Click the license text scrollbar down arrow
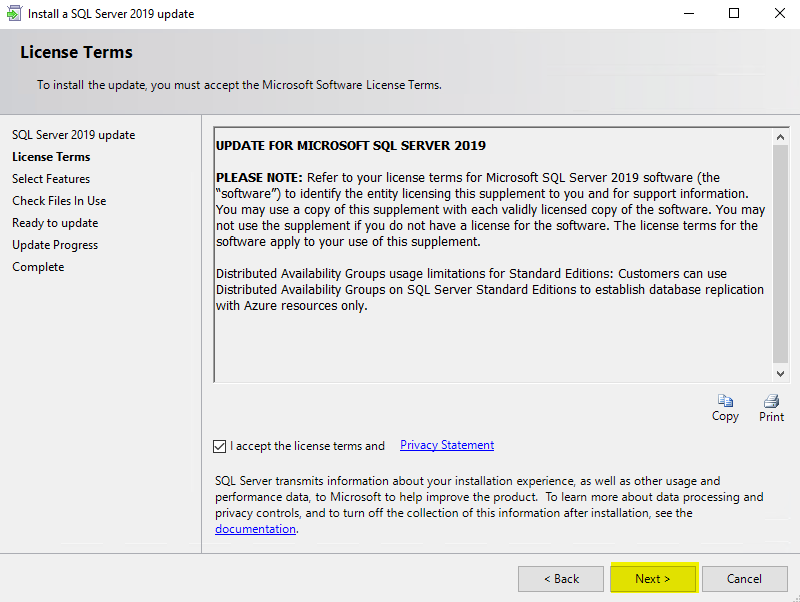The image size is (800, 602). pos(780,373)
